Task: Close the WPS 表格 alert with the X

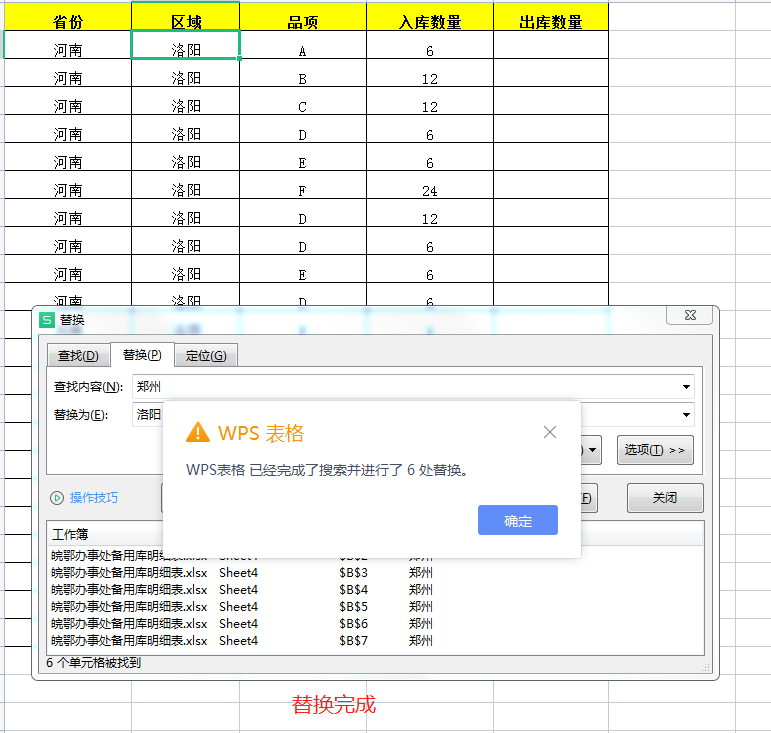Action: [x=550, y=432]
